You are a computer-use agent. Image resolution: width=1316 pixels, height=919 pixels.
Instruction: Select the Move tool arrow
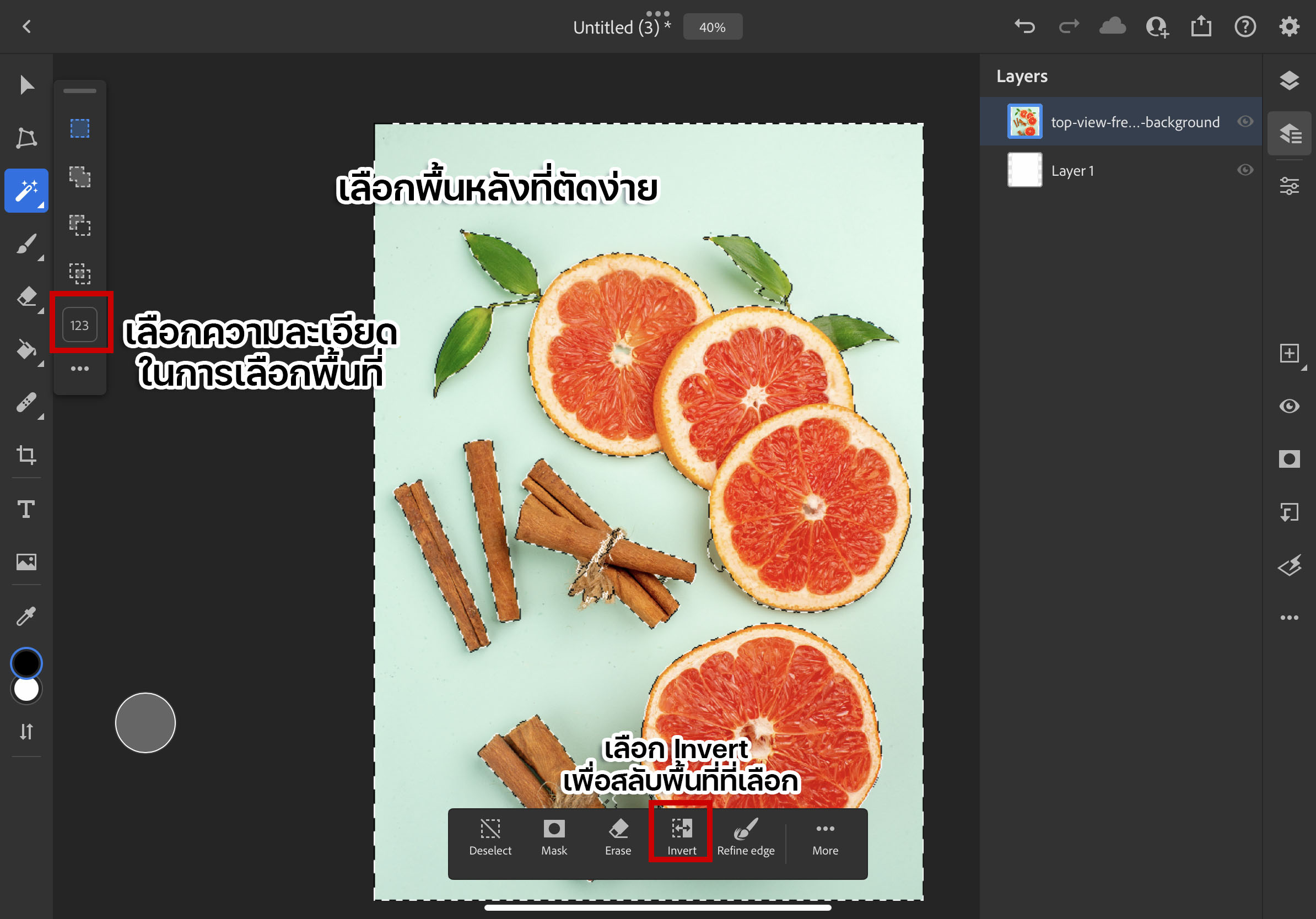(x=26, y=85)
